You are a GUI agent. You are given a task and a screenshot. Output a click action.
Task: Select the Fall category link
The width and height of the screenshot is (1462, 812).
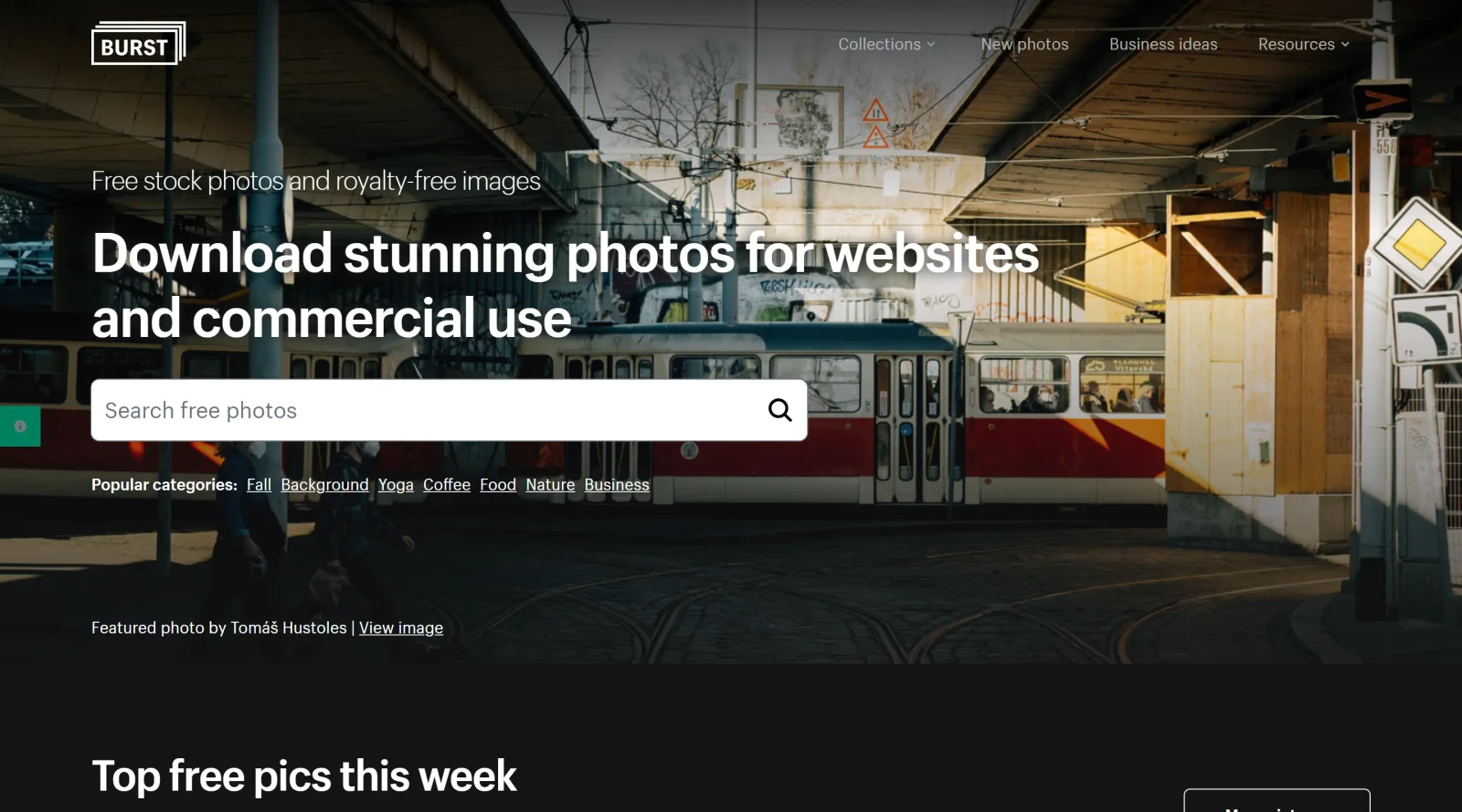point(259,485)
